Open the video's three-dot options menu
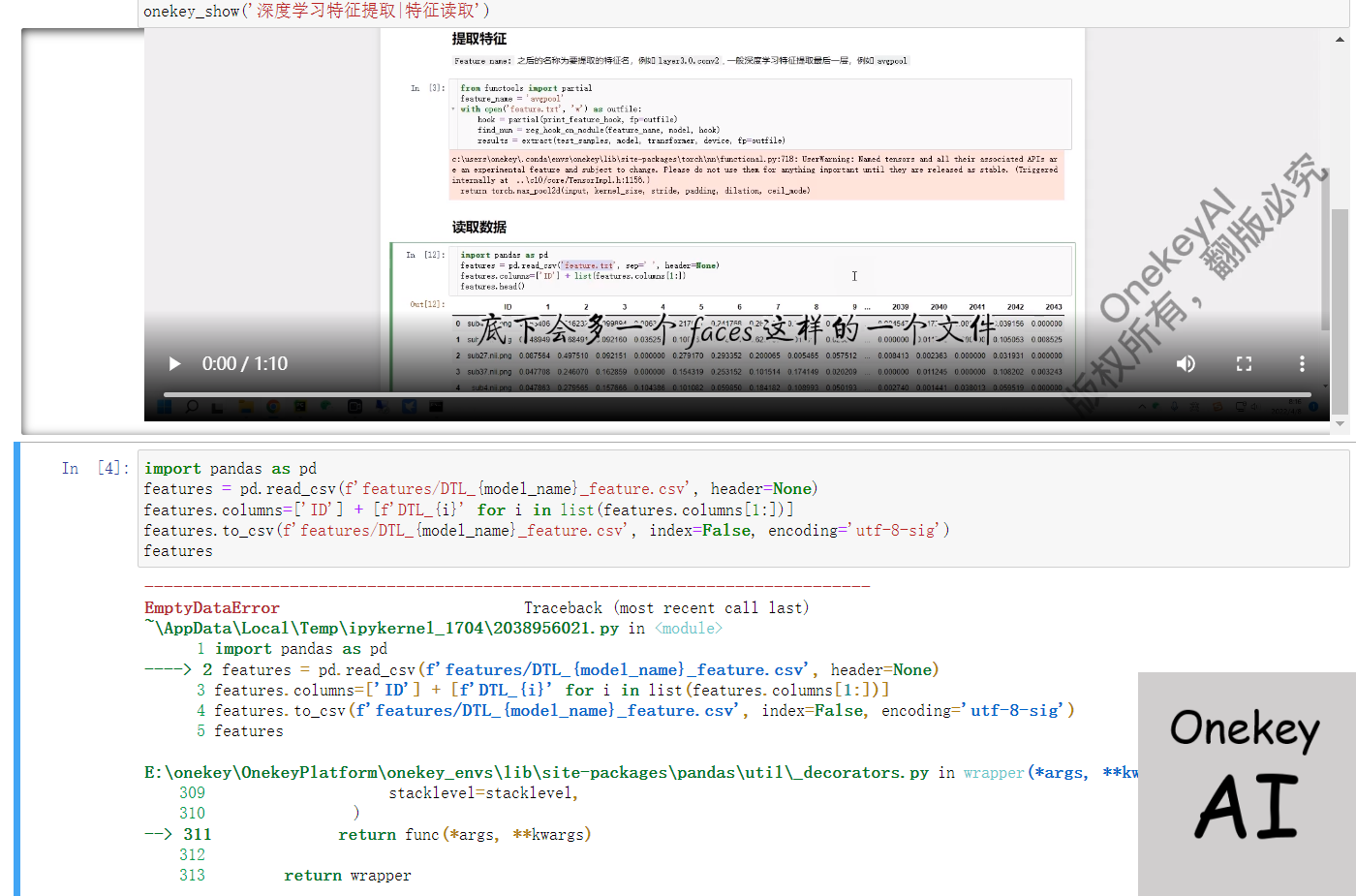Image resolution: width=1356 pixels, height=896 pixels. [1302, 364]
